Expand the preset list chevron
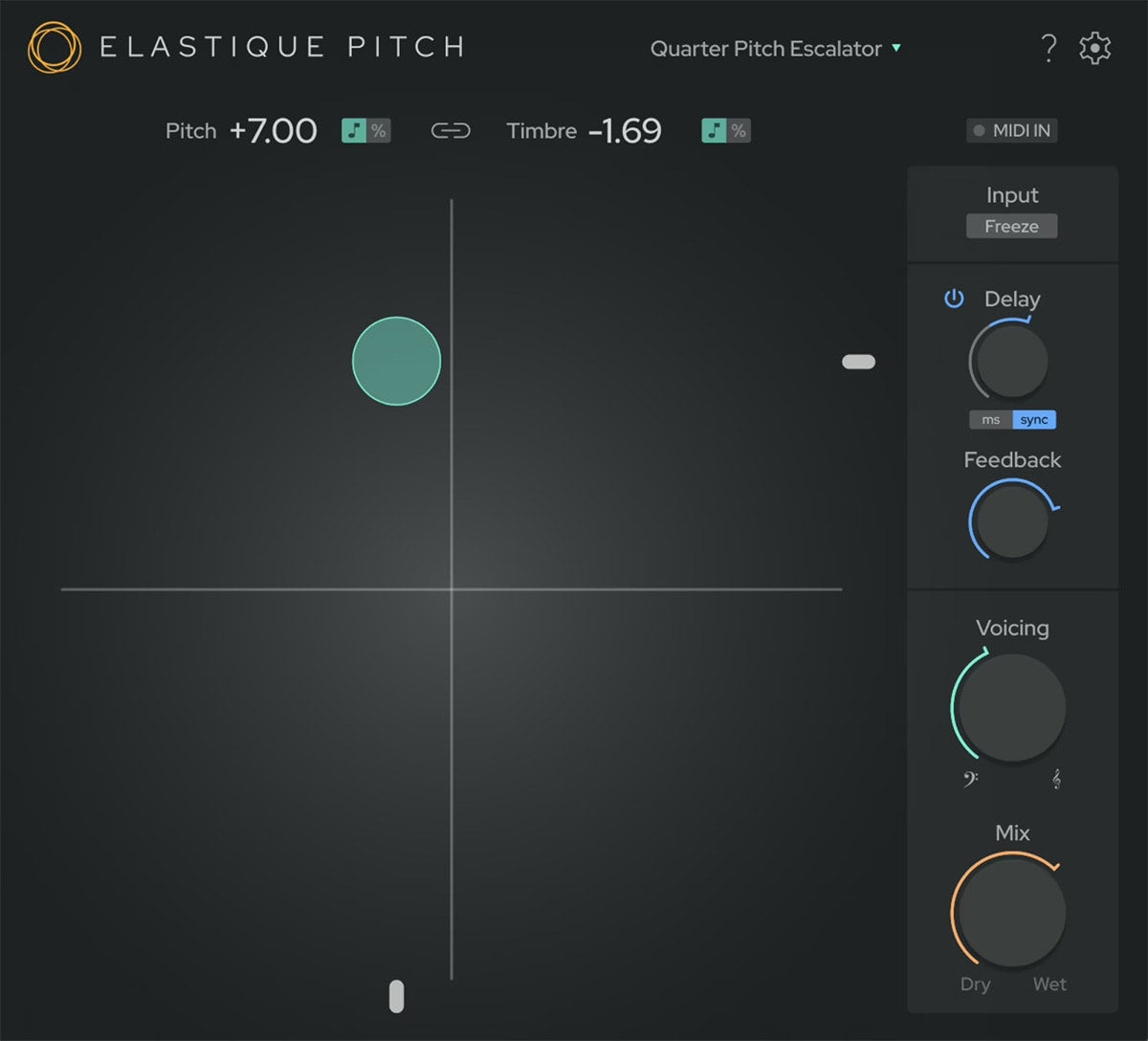 (x=896, y=48)
